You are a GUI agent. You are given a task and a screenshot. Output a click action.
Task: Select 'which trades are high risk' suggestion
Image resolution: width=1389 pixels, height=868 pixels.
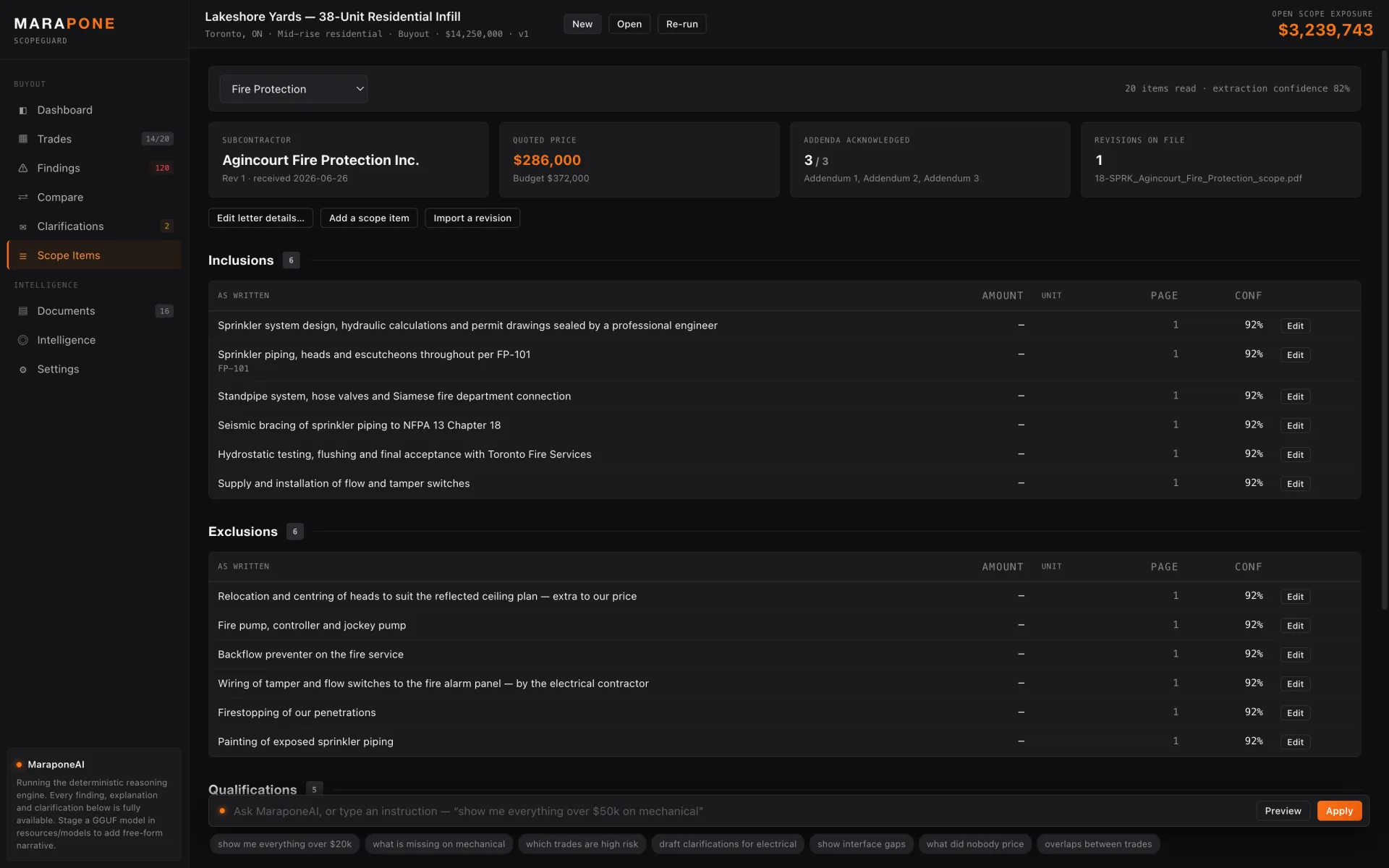coord(582,844)
